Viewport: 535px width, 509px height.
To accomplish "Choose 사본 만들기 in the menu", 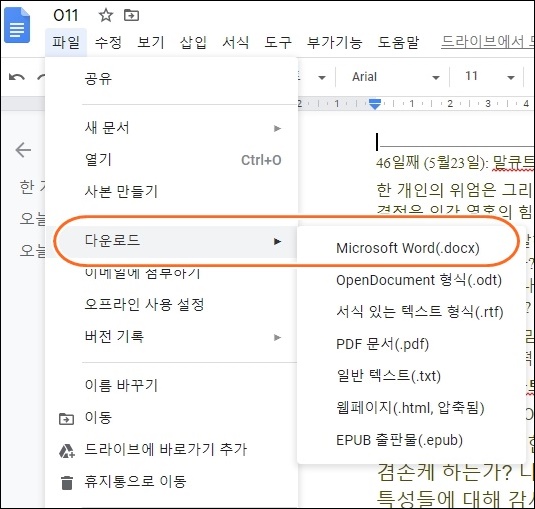I will (171, 191).
